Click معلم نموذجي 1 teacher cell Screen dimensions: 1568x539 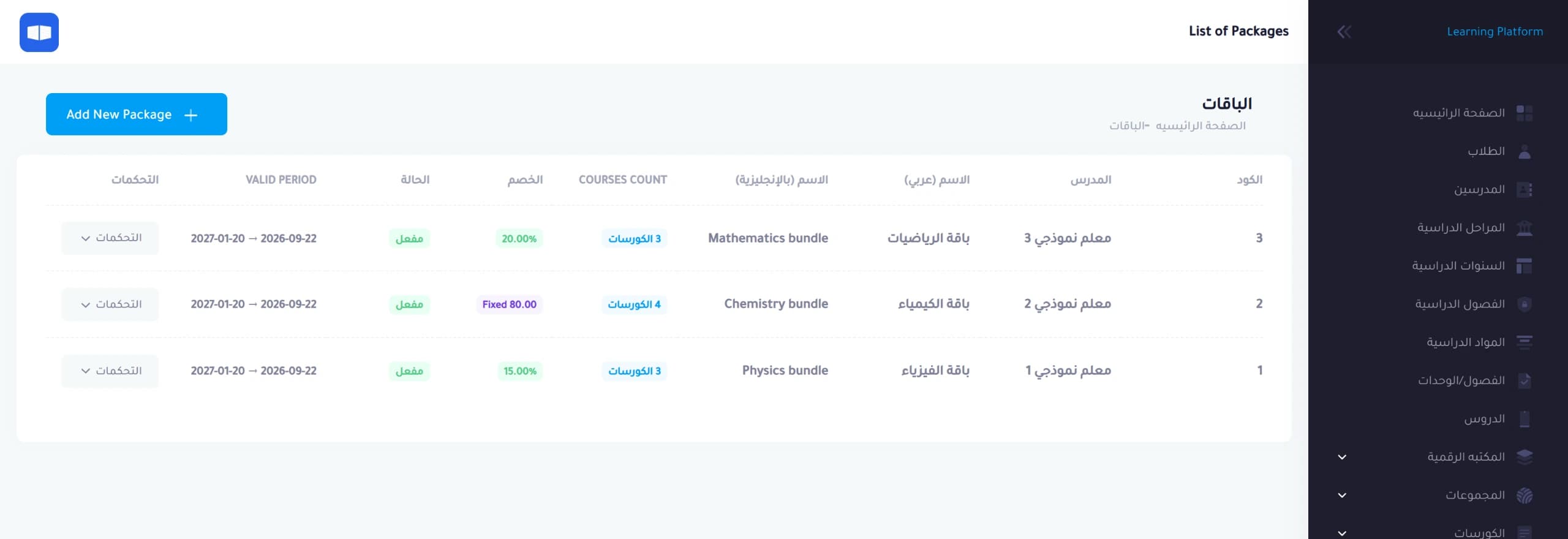(x=1068, y=371)
